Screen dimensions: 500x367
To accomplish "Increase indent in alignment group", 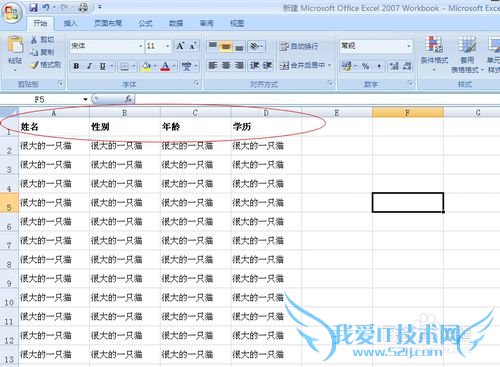I will pyautogui.click(x=267, y=66).
